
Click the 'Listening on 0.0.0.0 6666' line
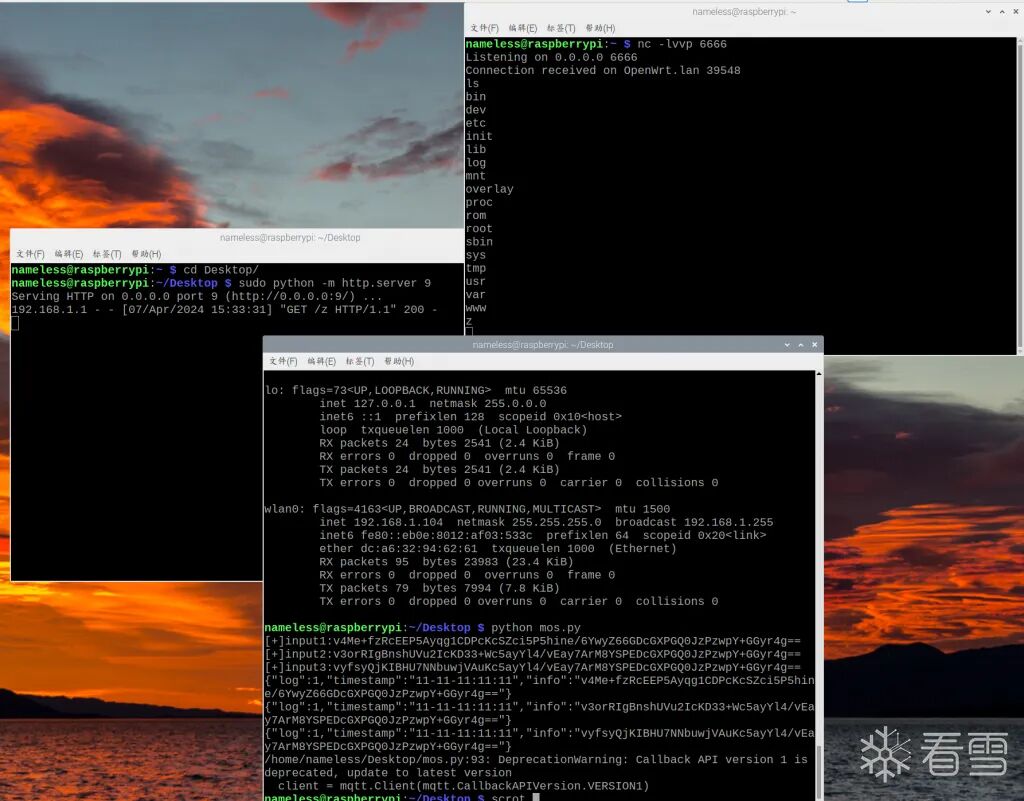pos(551,57)
